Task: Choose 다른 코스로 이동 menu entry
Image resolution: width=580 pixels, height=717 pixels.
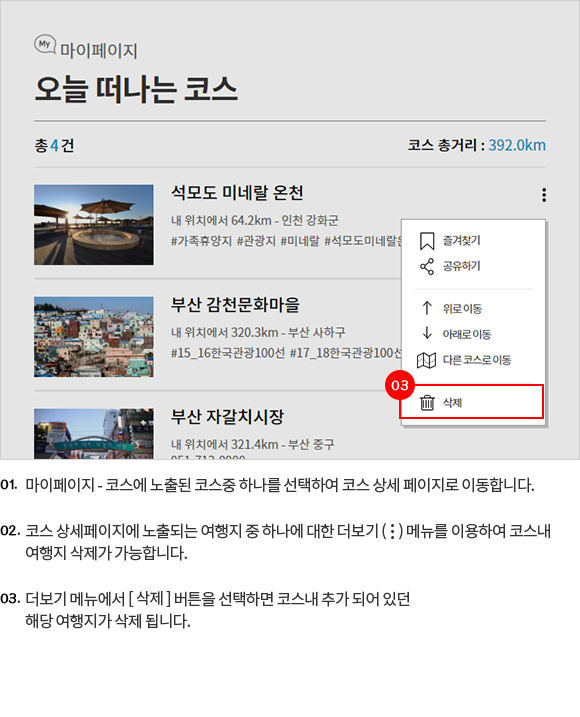Action: tap(477, 360)
